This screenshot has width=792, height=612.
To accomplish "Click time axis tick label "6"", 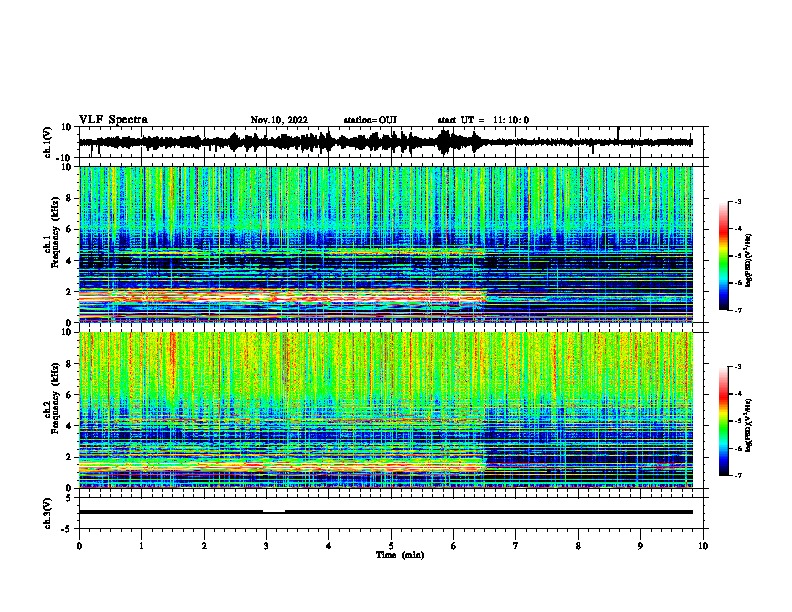I will tap(454, 546).
